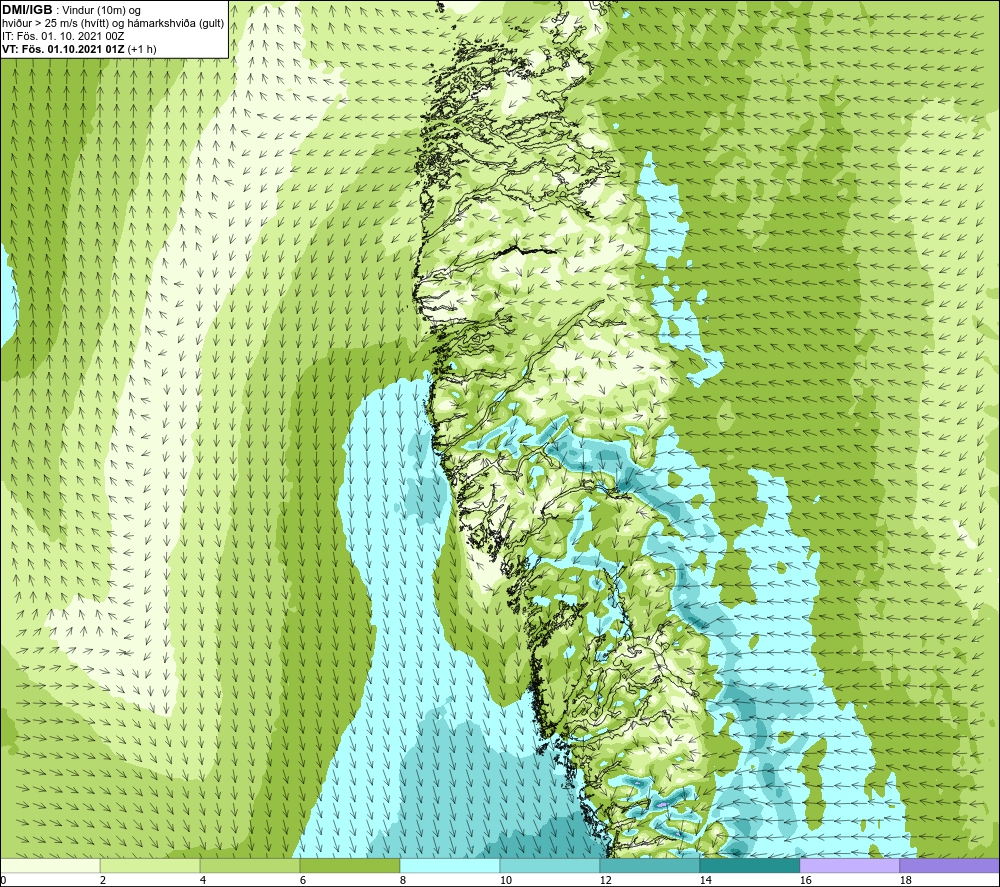The image size is (1000, 887).
Task: Click the legend label 0
Action: 3,880
